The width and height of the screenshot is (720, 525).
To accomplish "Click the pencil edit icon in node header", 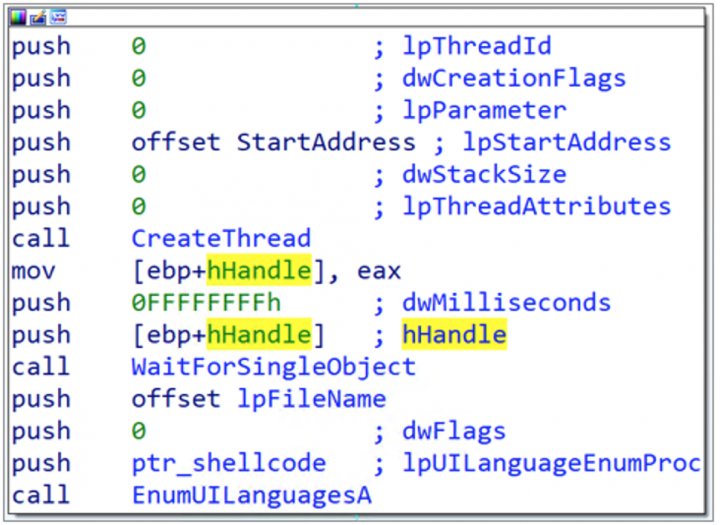I will 38,17.
